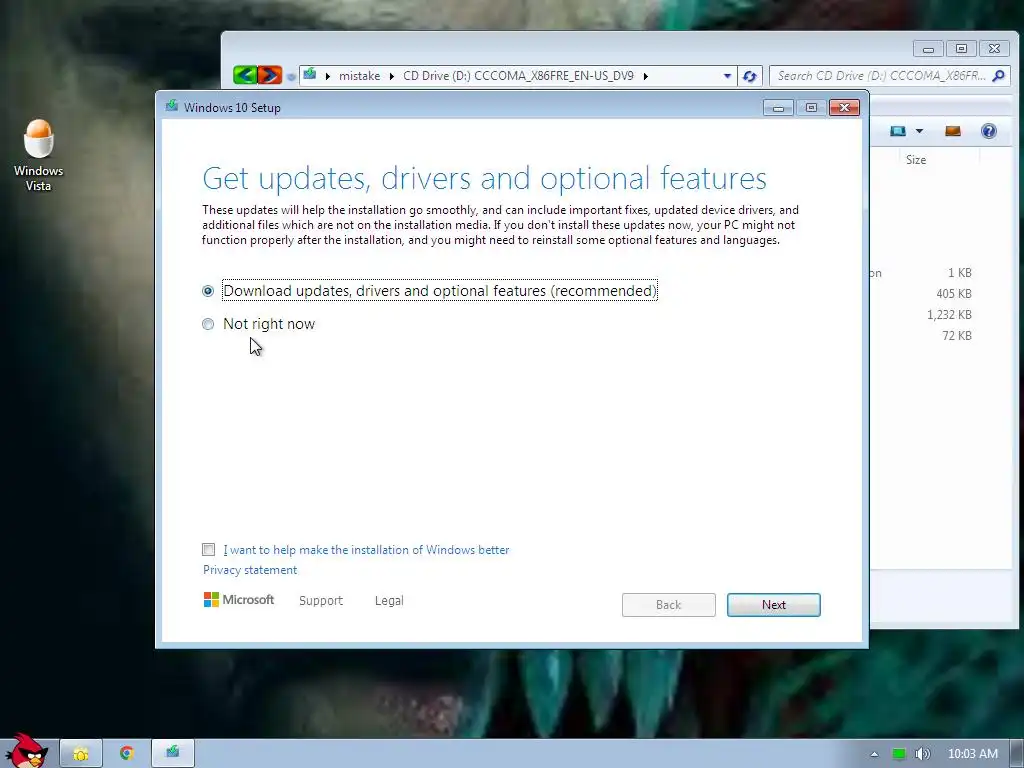Image resolution: width=1024 pixels, height=768 pixels.
Task: Click the Next button
Action: [x=774, y=605]
